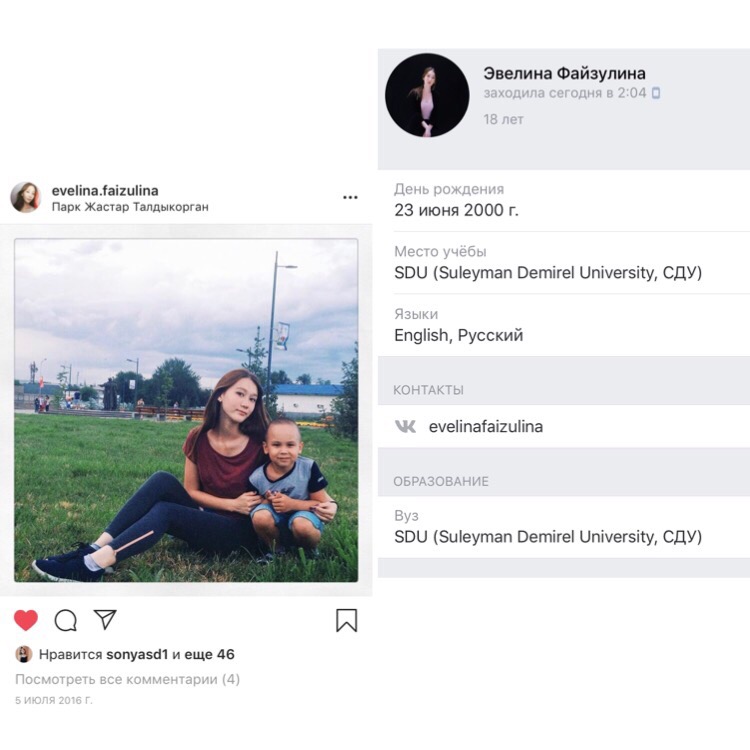Open sonyasd1 profile from likes
This screenshot has width=750, height=750.
(138, 655)
